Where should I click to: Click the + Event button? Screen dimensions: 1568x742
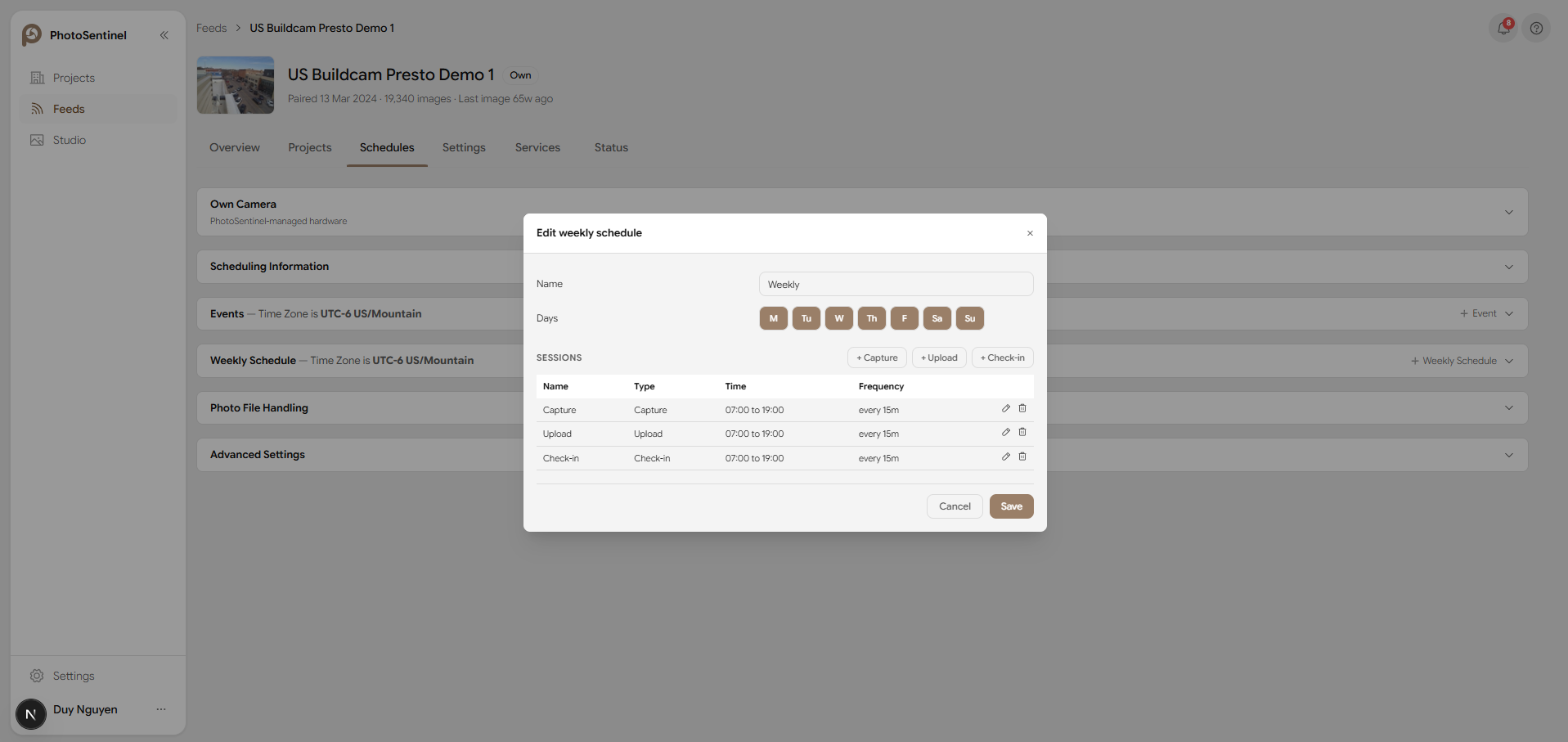(x=1478, y=313)
